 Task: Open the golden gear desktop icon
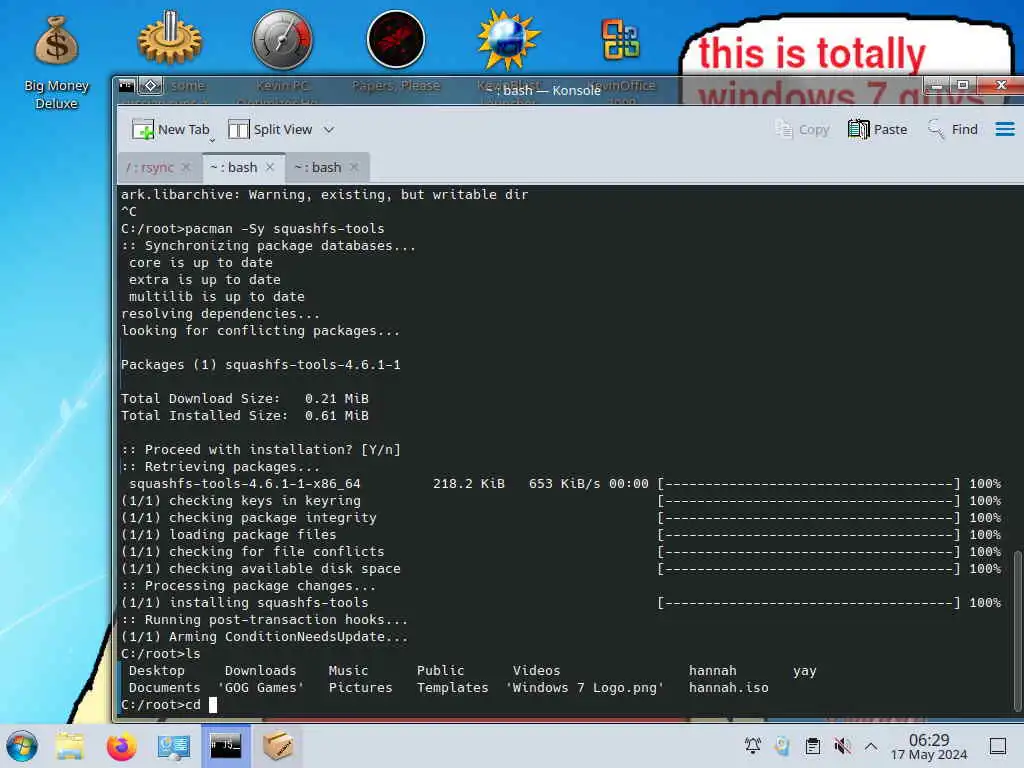(x=169, y=40)
